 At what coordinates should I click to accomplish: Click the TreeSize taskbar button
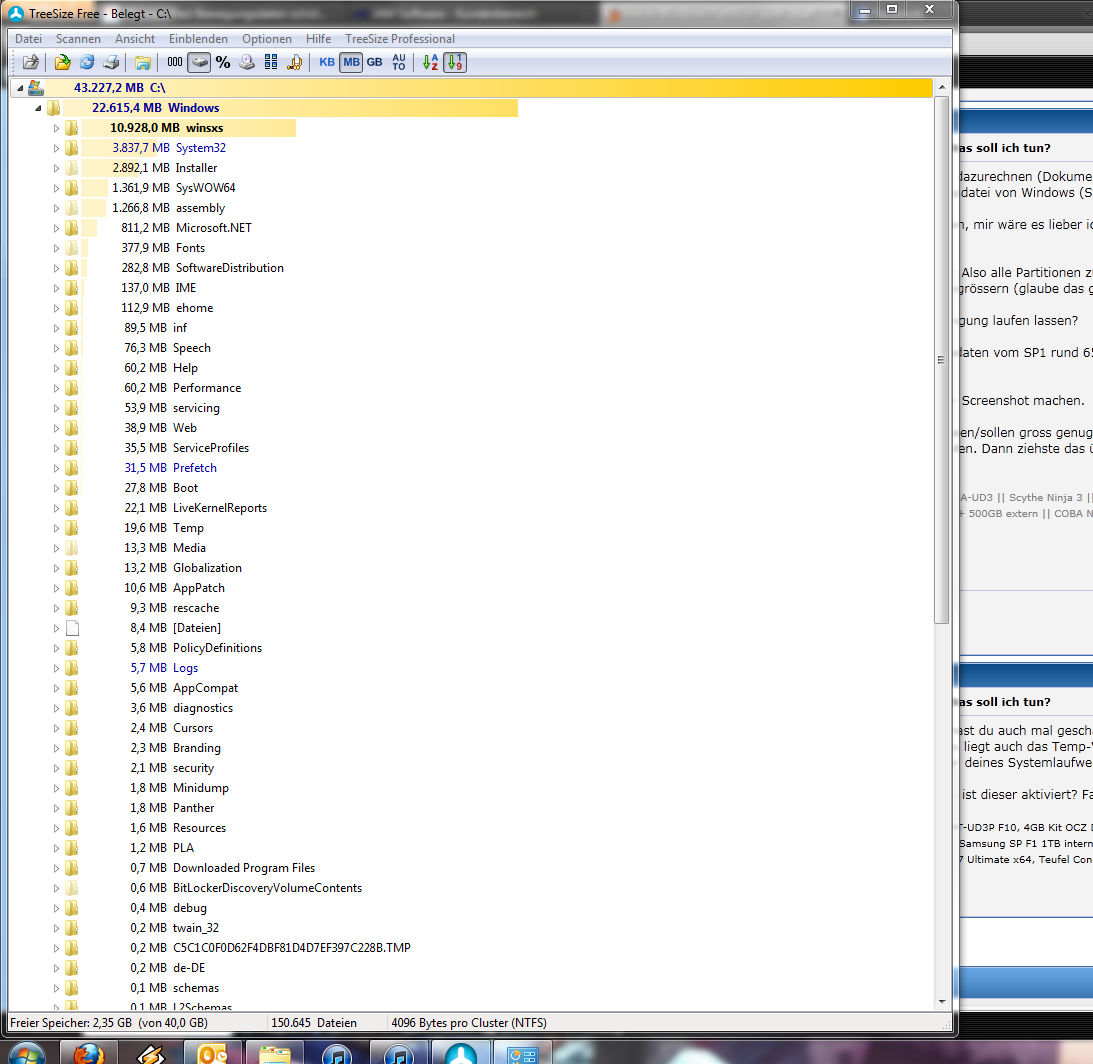[461, 1053]
